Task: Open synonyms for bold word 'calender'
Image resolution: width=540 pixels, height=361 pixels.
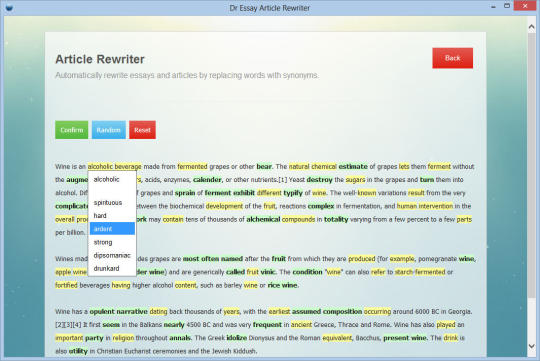Action: [x=207, y=180]
